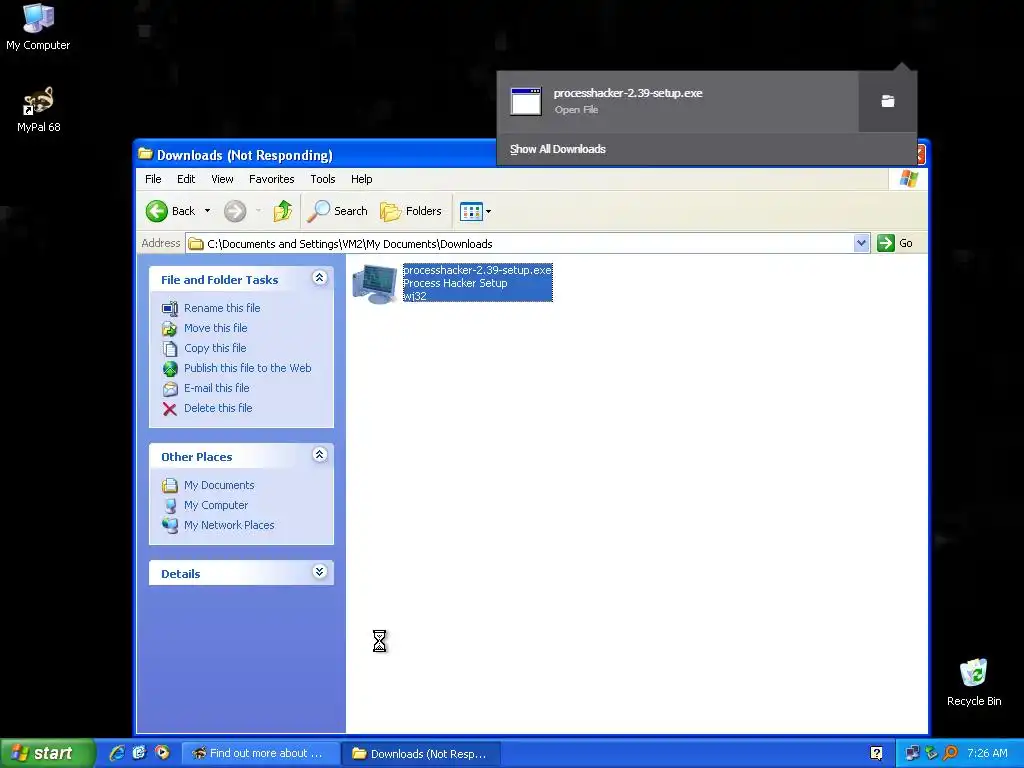Launch MyPal 68 browser shortcut
Viewport: 1024px width, 768px height.
pyautogui.click(x=39, y=110)
